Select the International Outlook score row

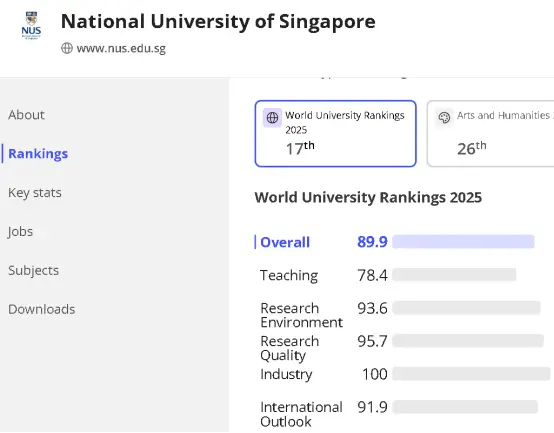(399, 414)
